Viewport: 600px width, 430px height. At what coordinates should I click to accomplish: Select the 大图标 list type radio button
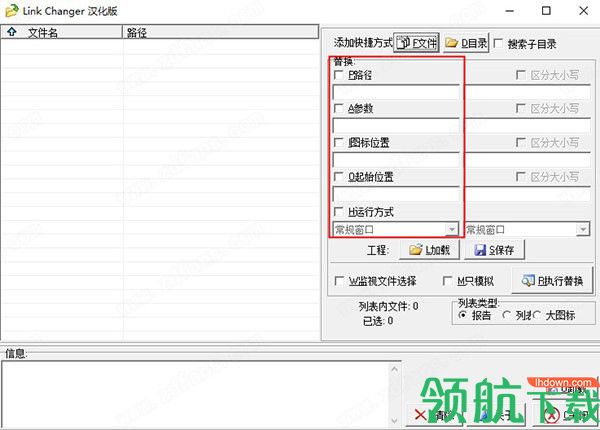click(x=536, y=315)
